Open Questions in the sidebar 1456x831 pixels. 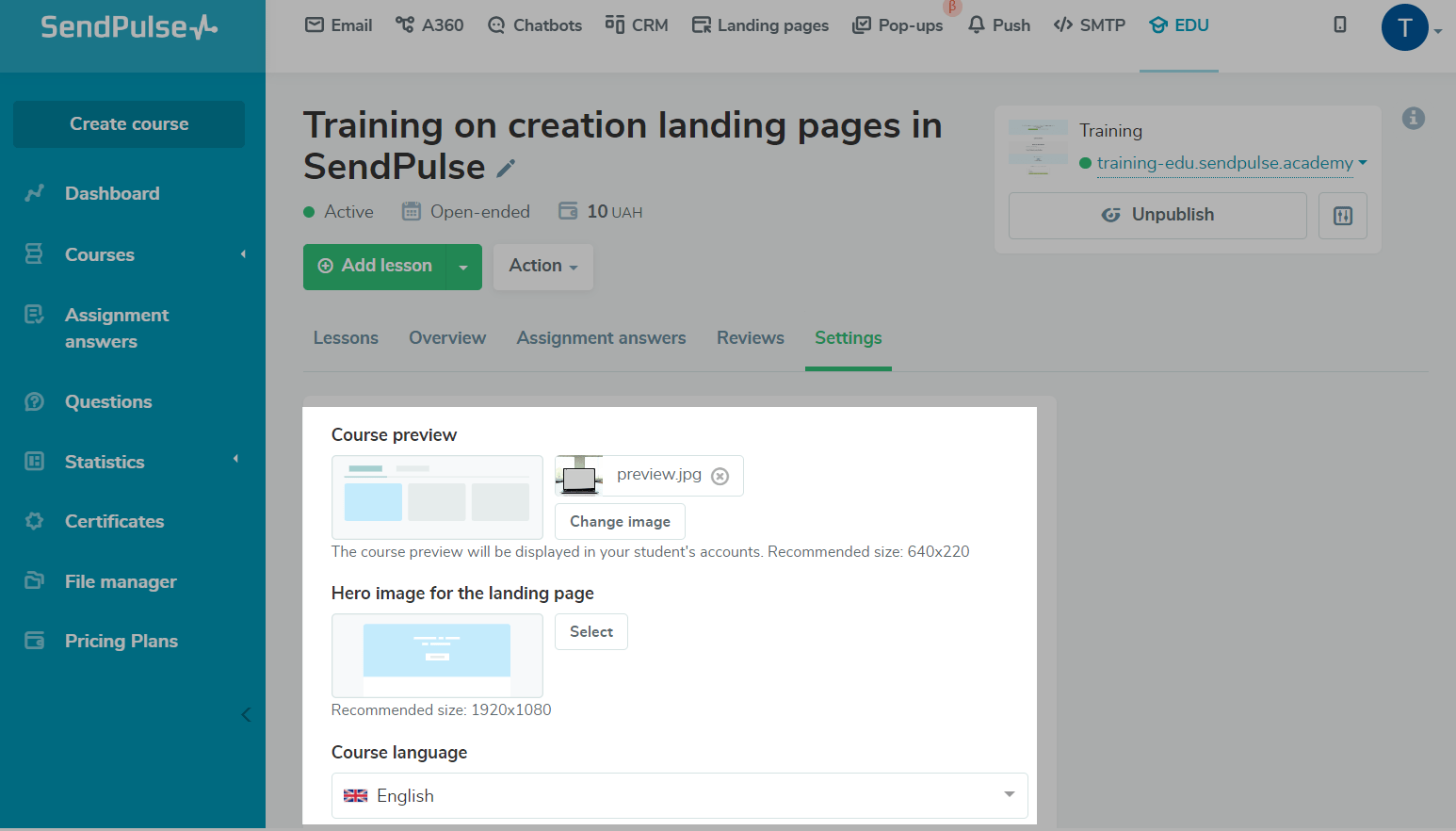108,401
